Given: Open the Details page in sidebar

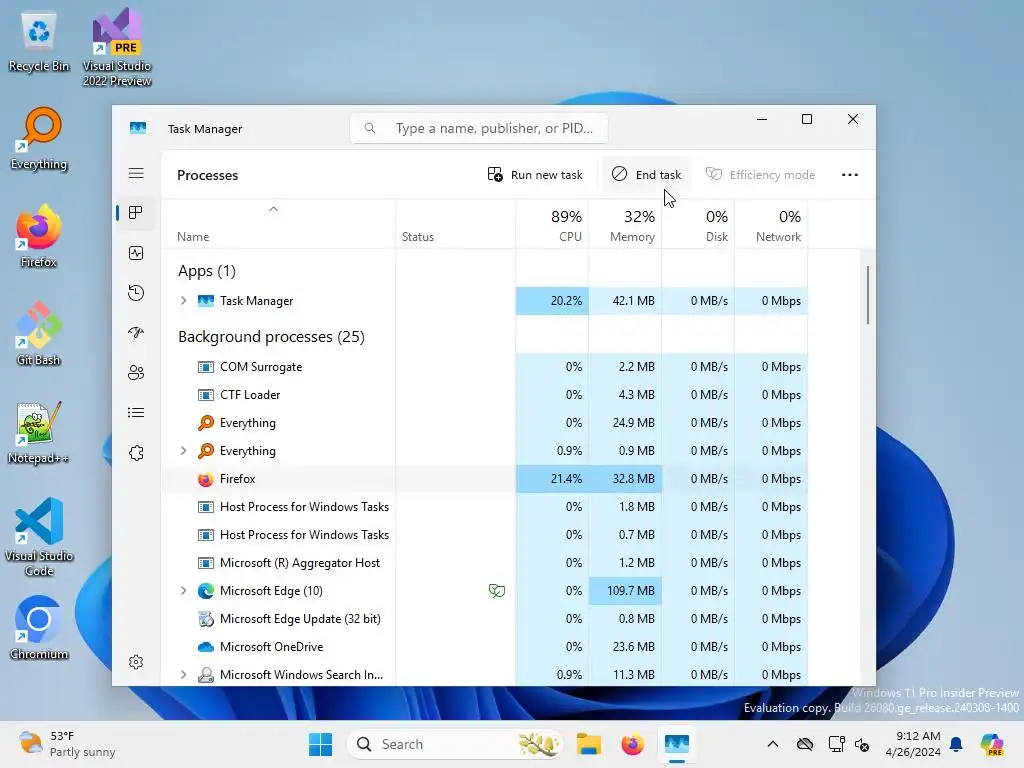Looking at the screenshot, I should (x=136, y=413).
